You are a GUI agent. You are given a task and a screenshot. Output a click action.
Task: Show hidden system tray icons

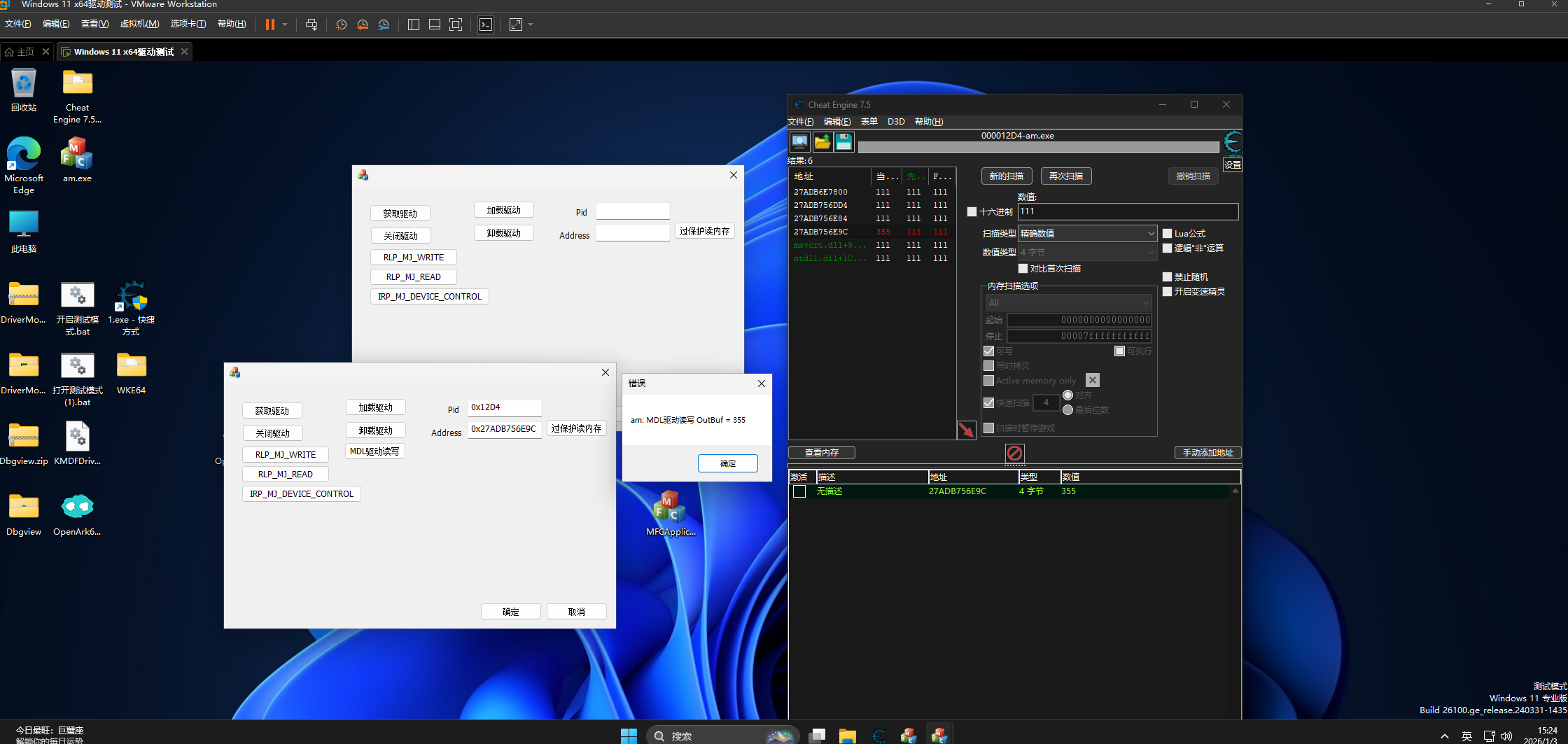coord(1445,736)
